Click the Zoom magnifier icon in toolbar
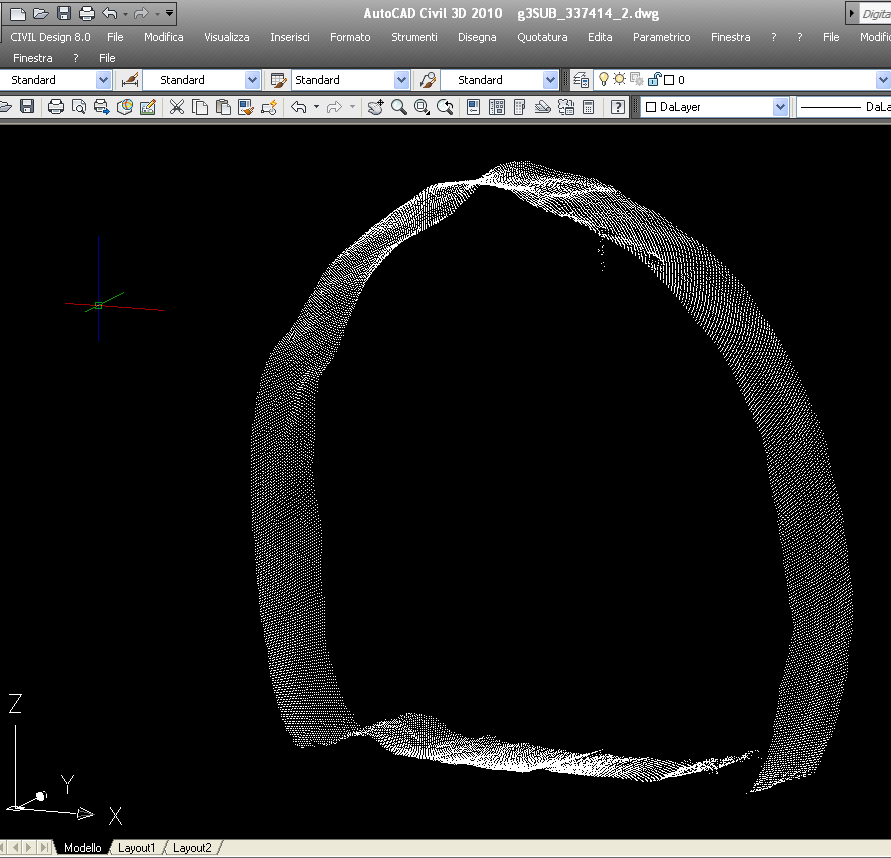This screenshot has height=858, width=891. (398, 107)
